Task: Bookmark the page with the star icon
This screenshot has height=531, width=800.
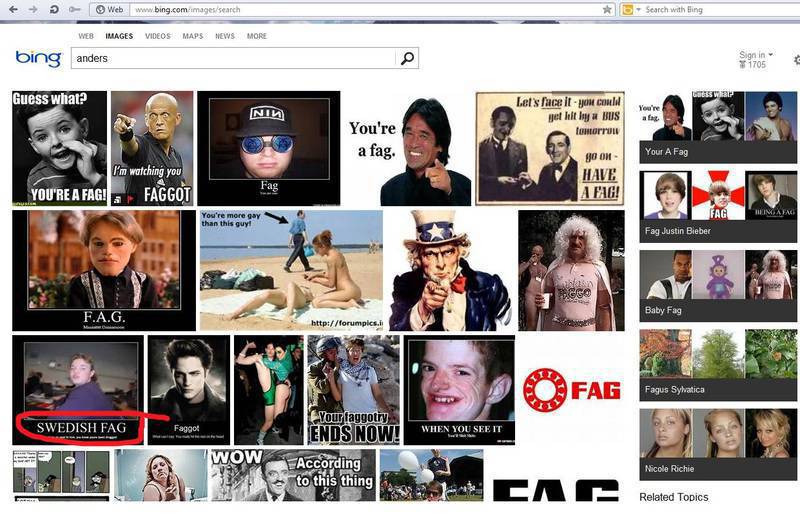Action: click(607, 9)
